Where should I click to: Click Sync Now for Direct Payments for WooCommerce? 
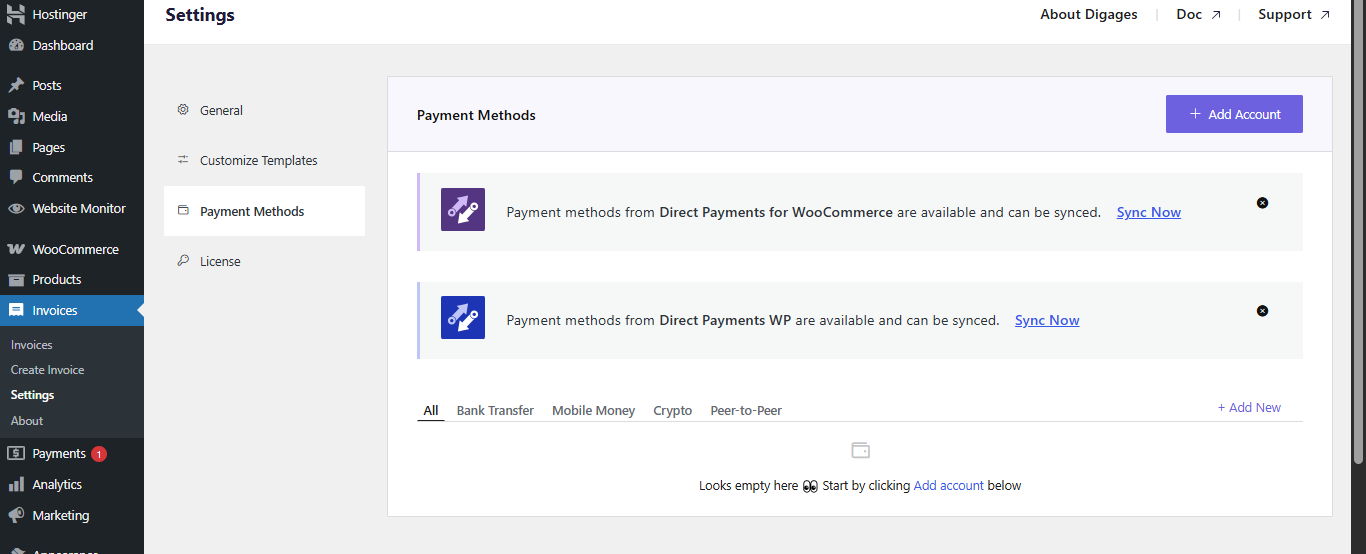pyautogui.click(x=1149, y=212)
